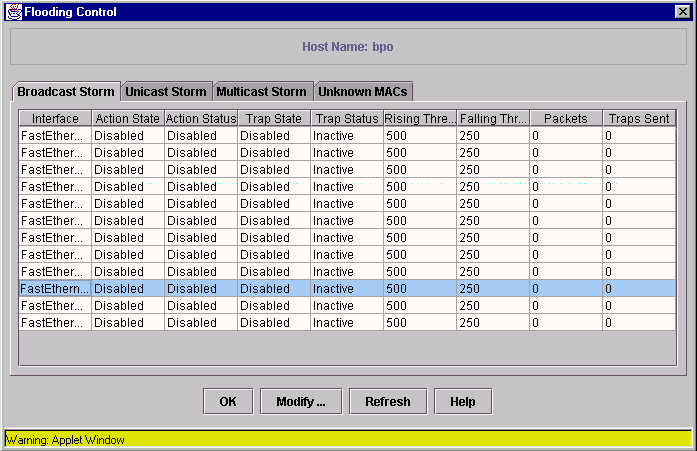Click the Trap Status column header
This screenshot has width=697, height=451.
click(346, 118)
